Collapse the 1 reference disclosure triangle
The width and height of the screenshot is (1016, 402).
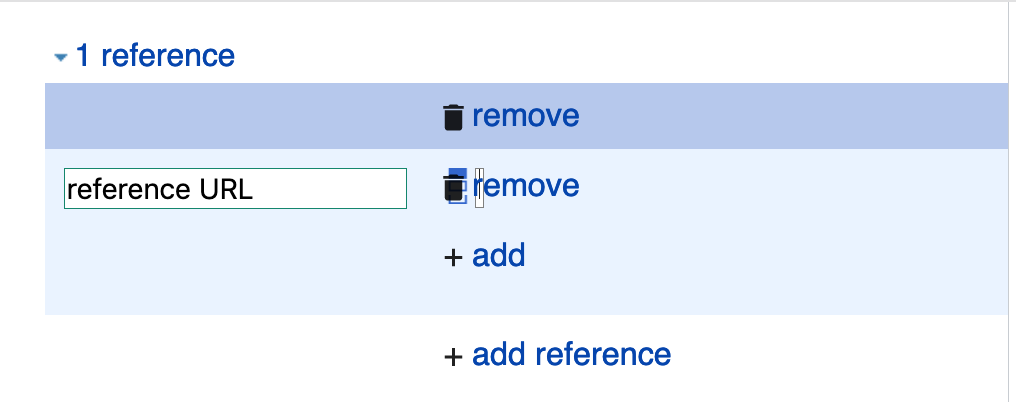(61, 58)
